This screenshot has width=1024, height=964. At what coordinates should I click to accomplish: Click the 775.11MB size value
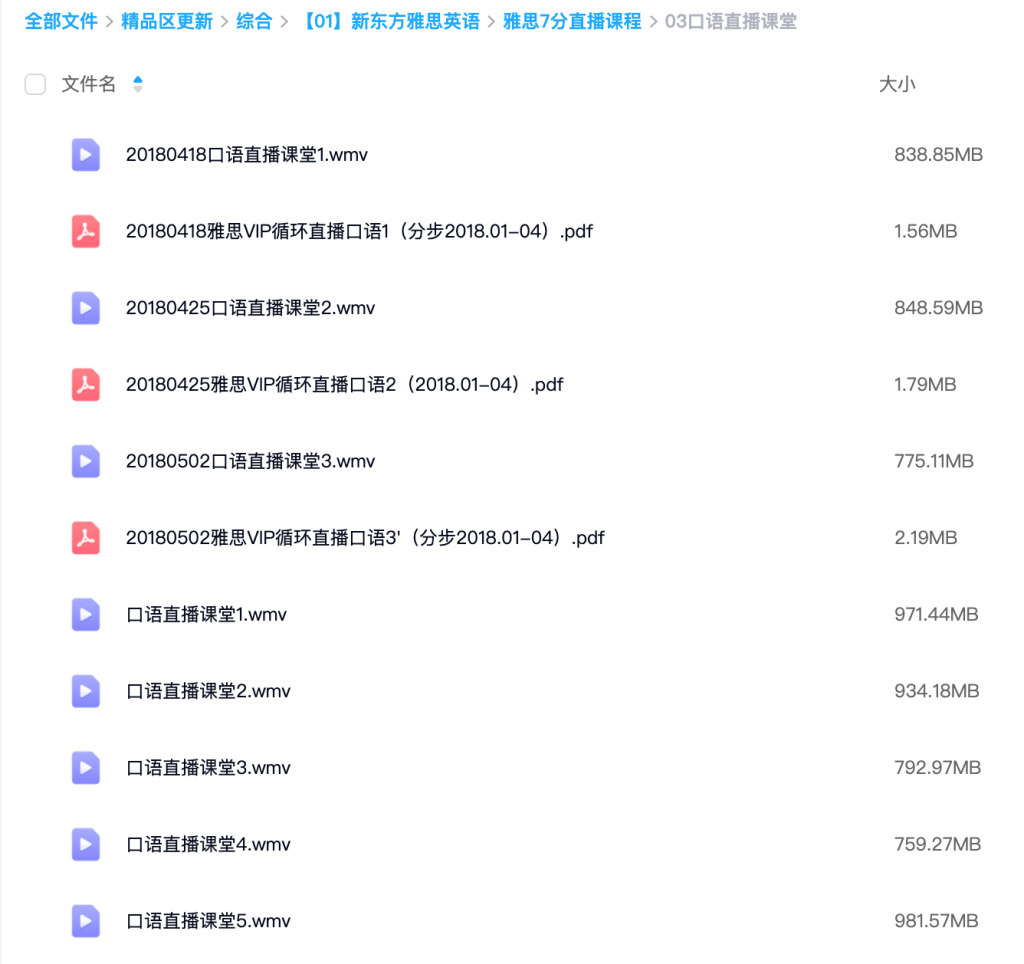pyautogui.click(x=934, y=461)
